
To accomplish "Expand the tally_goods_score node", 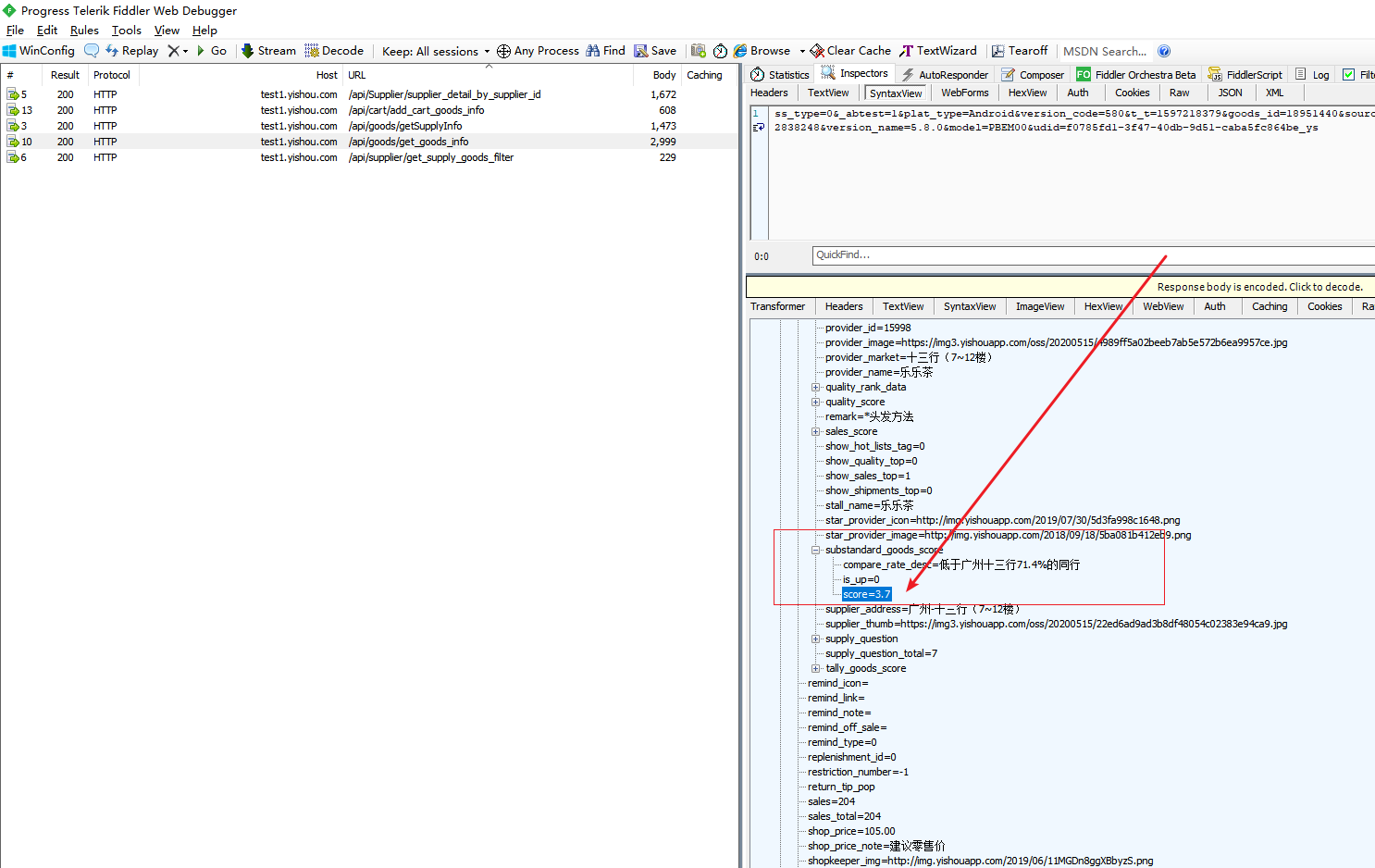I will (x=816, y=668).
